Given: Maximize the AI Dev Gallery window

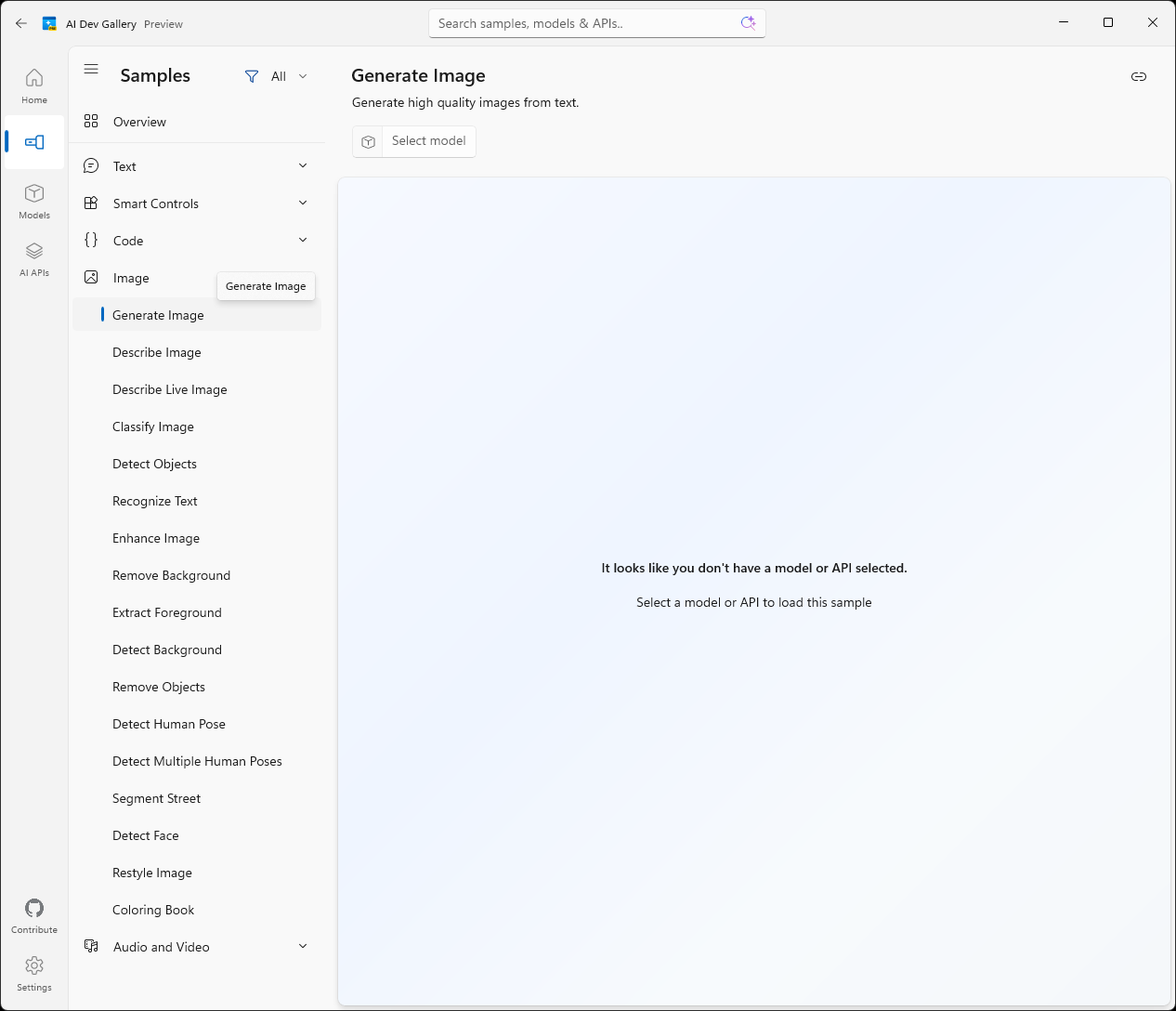Looking at the screenshot, I should click(1108, 22).
